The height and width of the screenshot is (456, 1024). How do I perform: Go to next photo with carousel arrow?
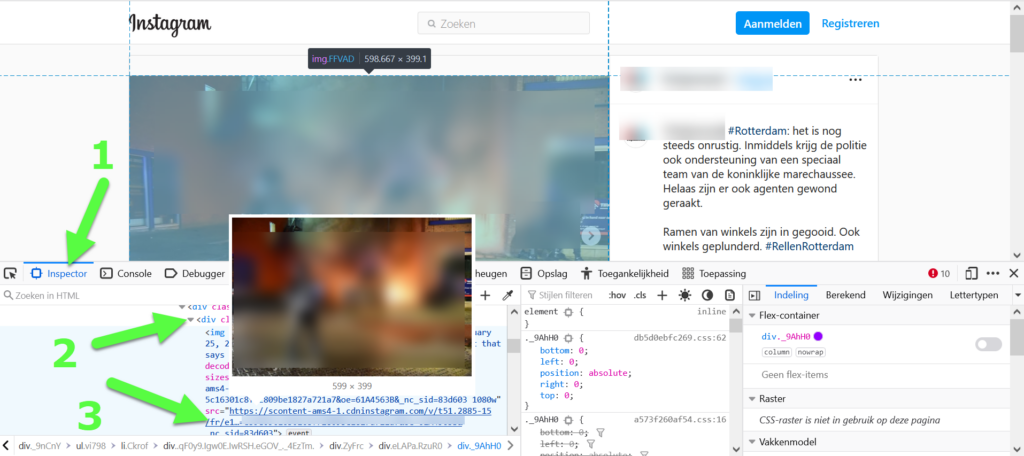(591, 236)
